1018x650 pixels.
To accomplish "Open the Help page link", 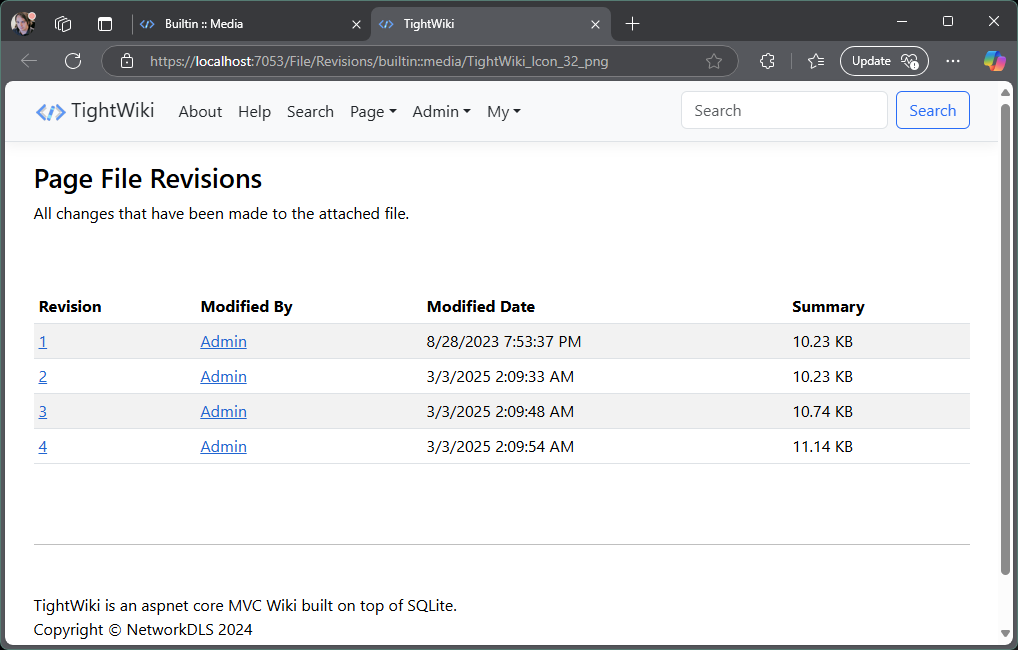I will [x=254, y=112].
